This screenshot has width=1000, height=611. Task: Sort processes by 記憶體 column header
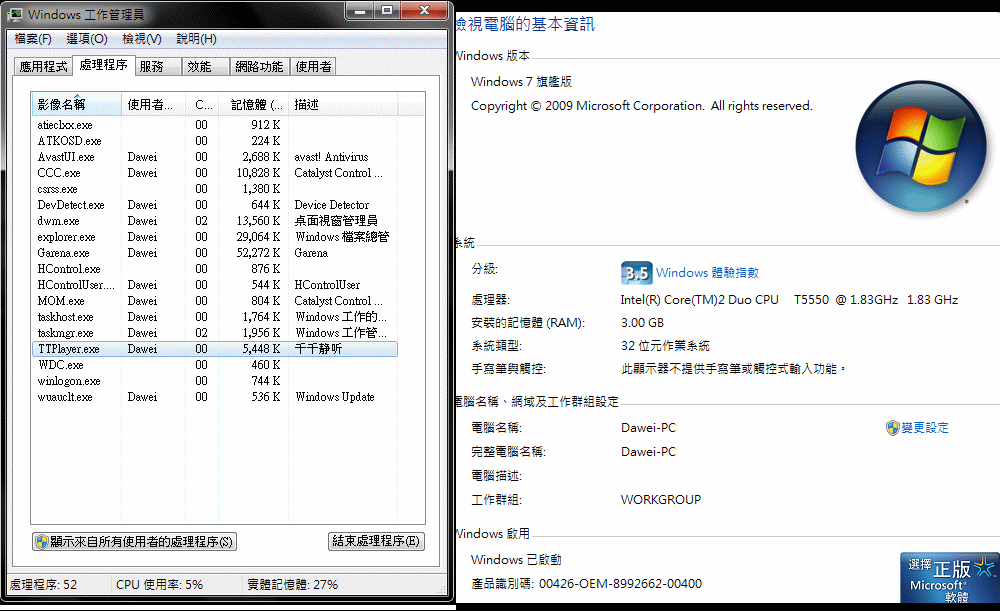(x=250, y=105)
